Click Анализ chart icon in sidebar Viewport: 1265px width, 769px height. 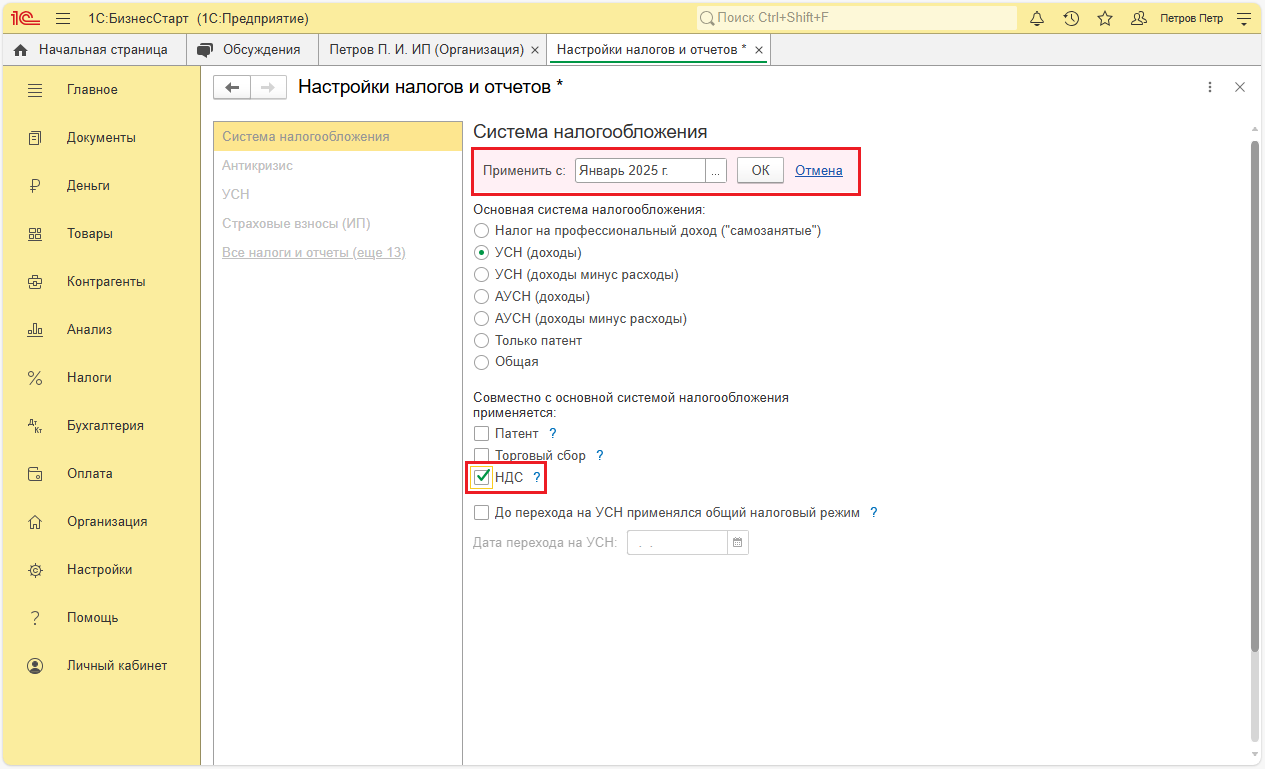[x=35, y=330]
